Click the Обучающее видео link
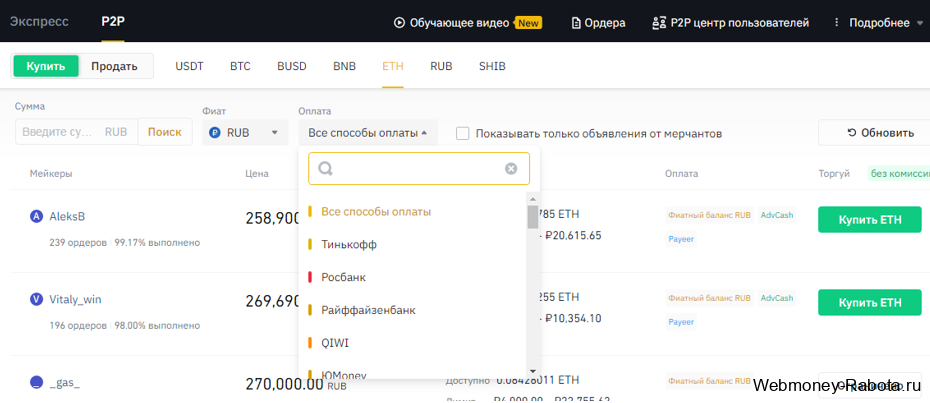930x403 pixels. pyautogui.click(x=460, y=23)
